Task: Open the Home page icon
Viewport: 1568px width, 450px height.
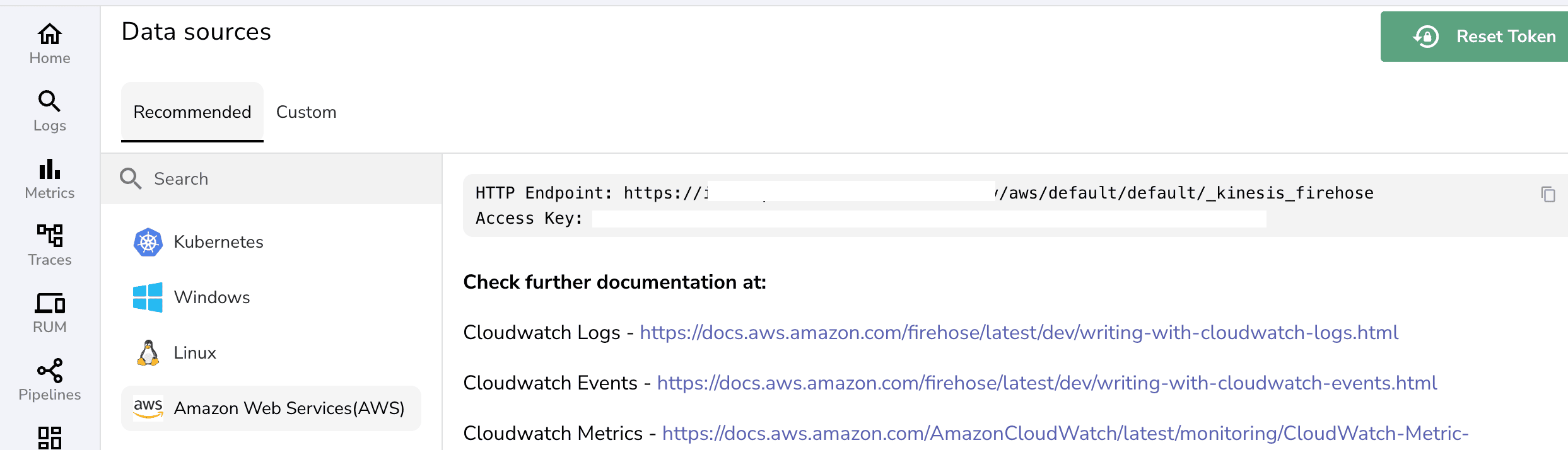Action: coord(49,35)
